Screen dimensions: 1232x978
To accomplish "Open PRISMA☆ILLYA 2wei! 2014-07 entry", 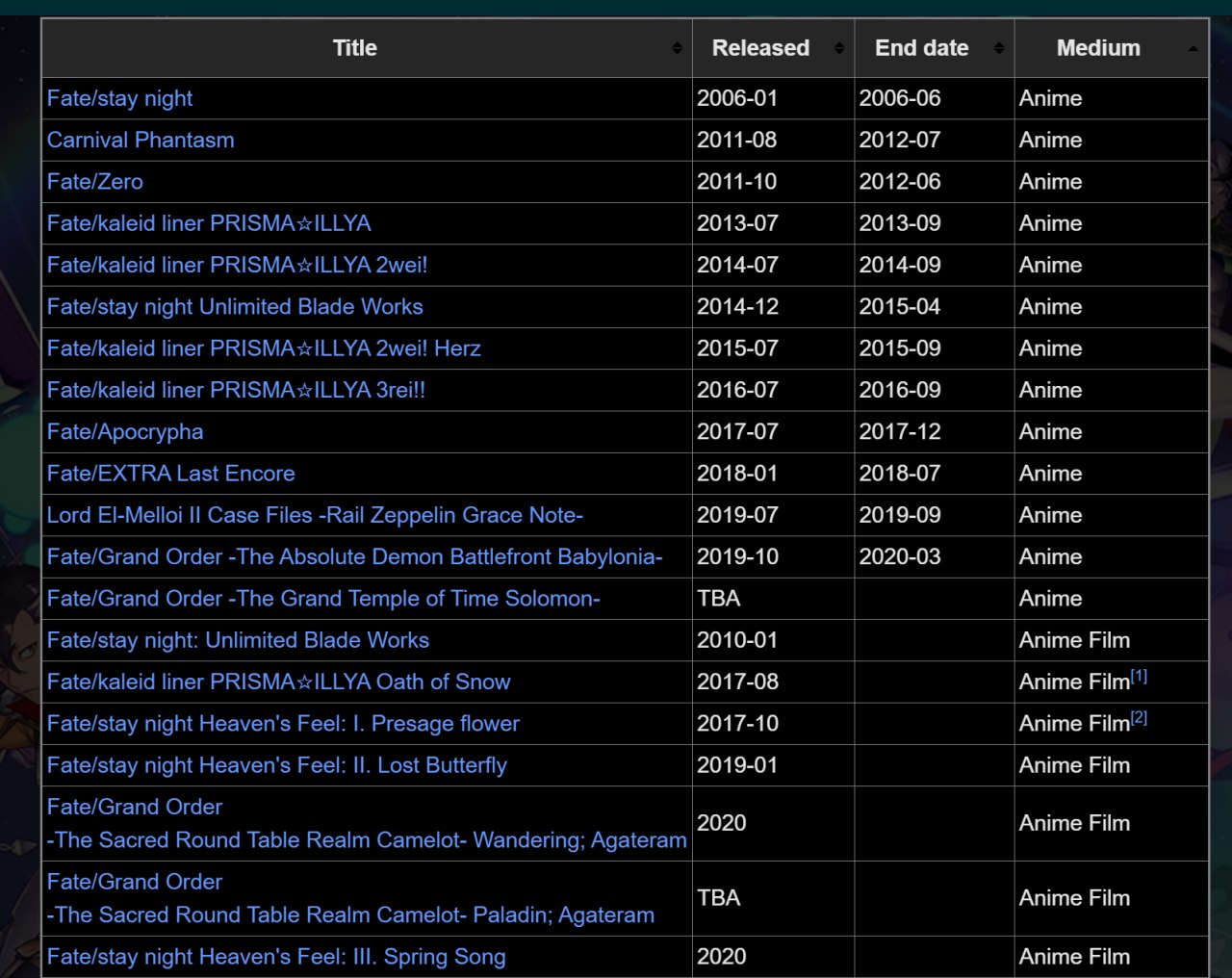I will [x=238, y=265].
